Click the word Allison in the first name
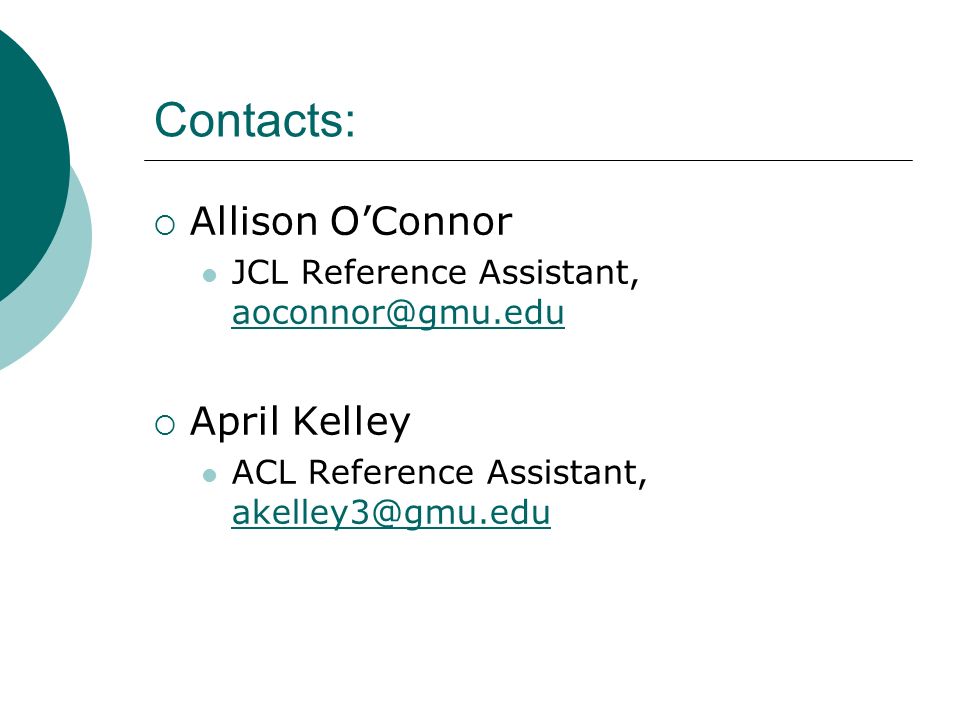Viewport: 960px width, 720px height. coord(254,220)
